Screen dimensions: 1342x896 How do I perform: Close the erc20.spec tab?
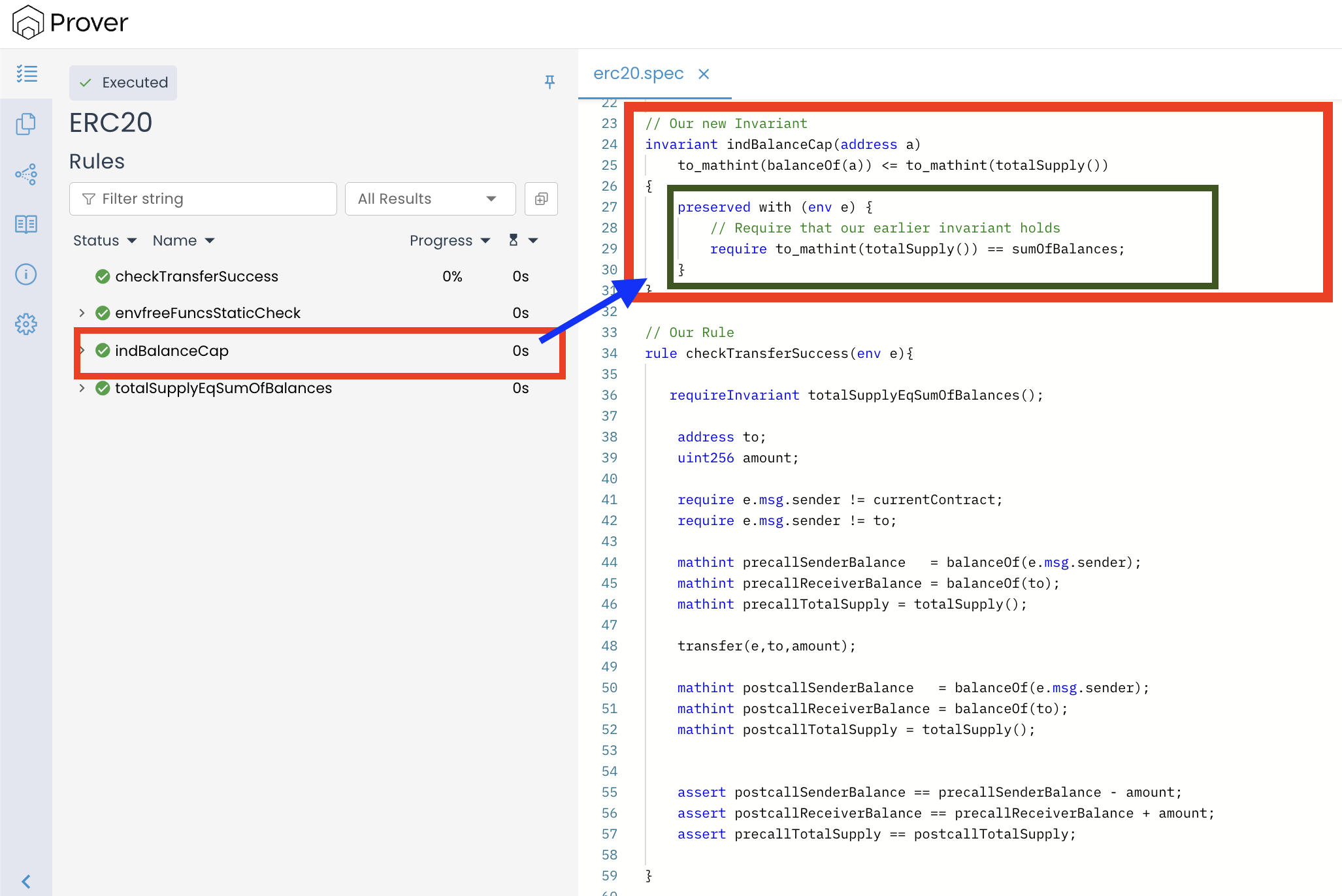(x=704, y=74)
